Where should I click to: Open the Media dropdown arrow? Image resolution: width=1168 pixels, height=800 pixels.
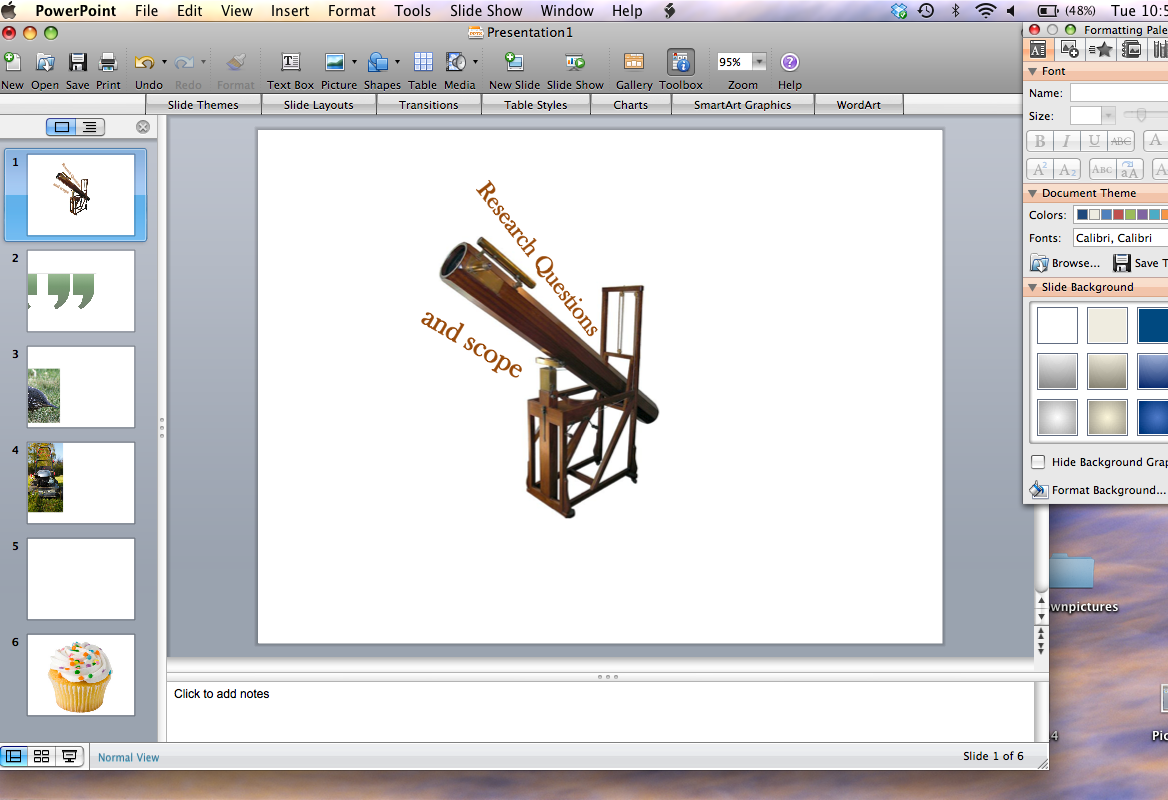[475, 63]
